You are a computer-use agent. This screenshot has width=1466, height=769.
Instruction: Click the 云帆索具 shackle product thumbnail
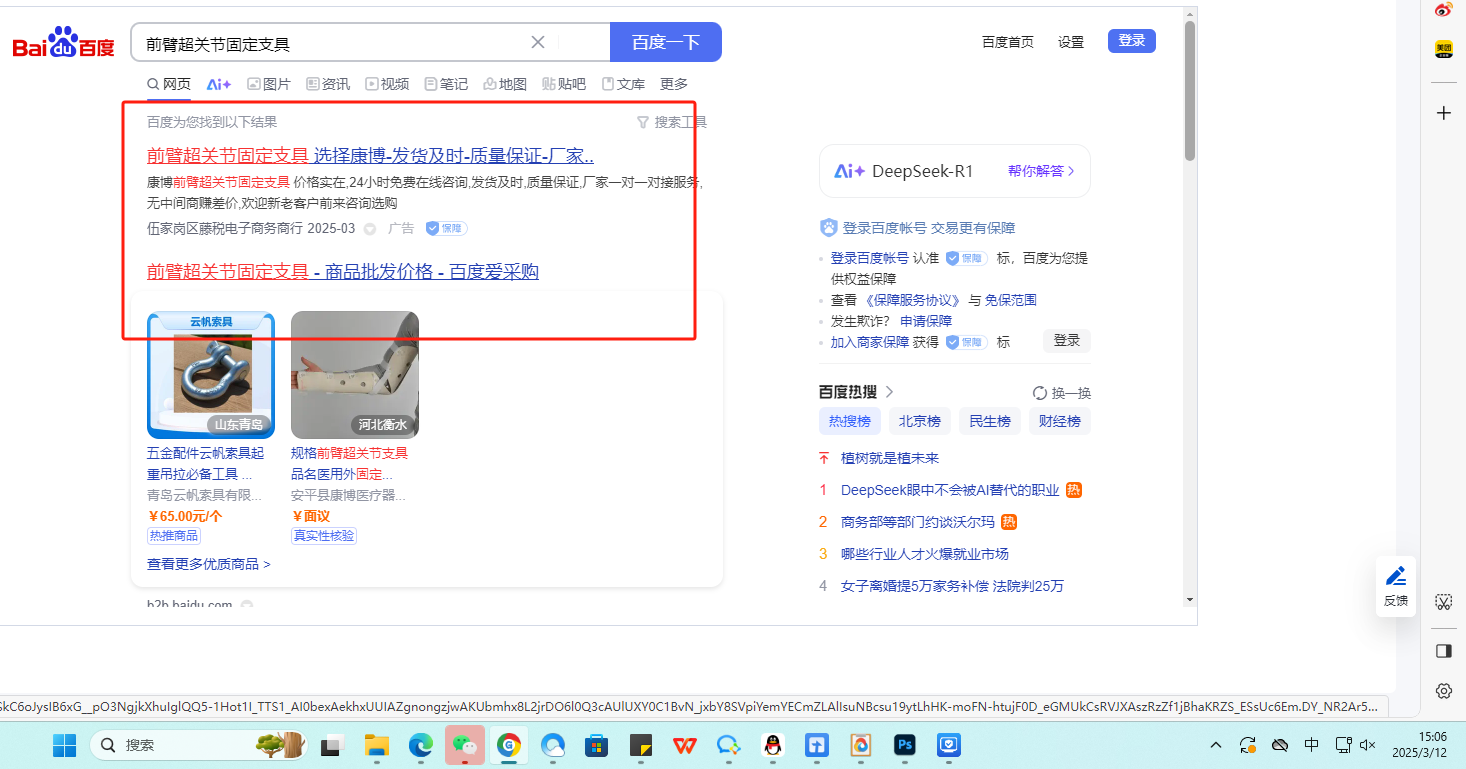(x=211, y=375)
